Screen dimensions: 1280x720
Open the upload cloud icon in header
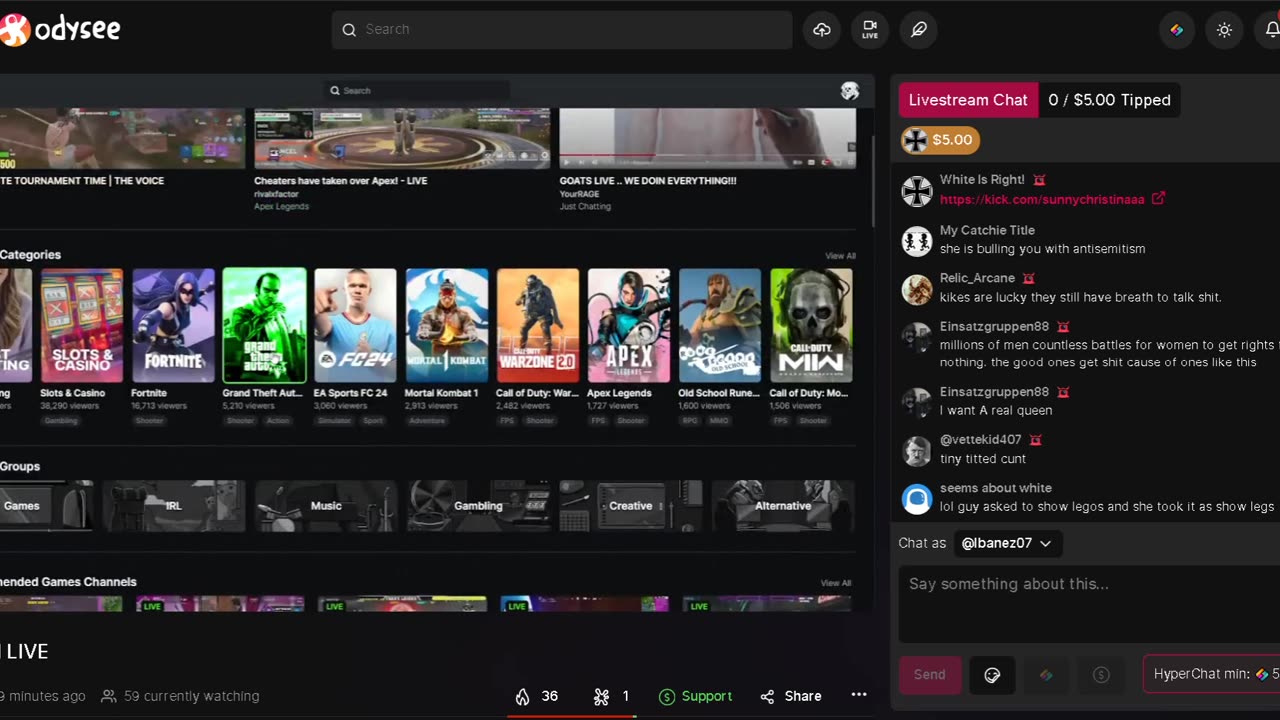(822, 30)
